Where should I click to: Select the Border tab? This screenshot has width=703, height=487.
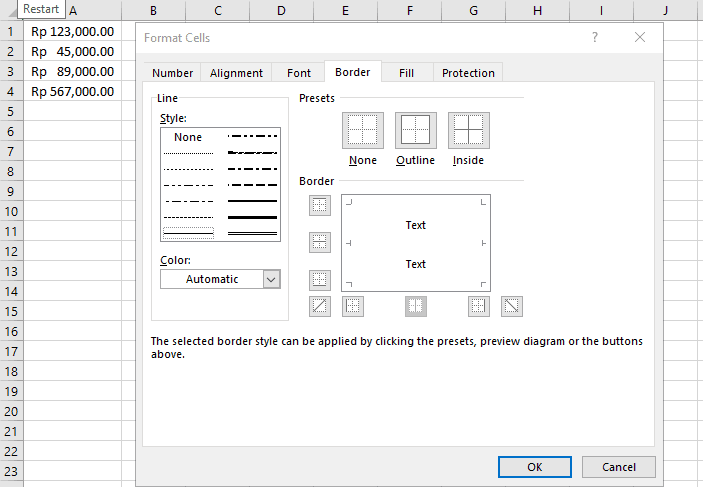tap(353, 72)
